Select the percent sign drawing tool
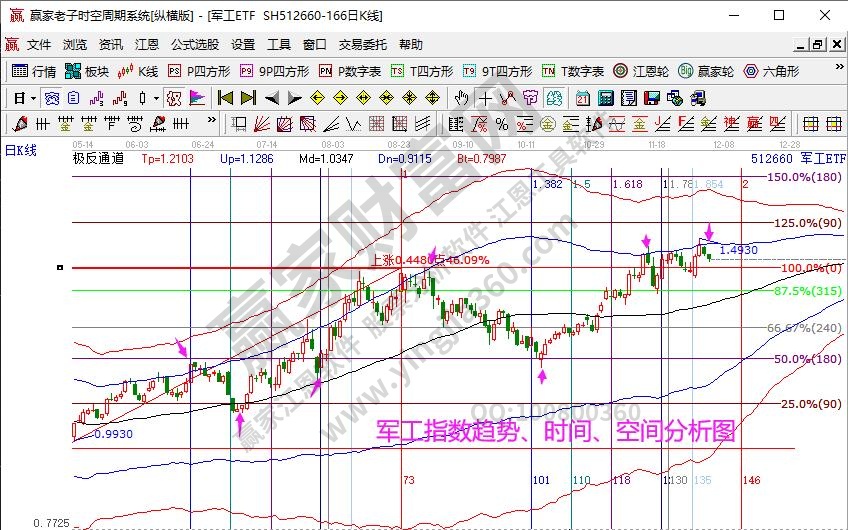Viewport: 848px width, 530px height. click(x=501, y=124)
